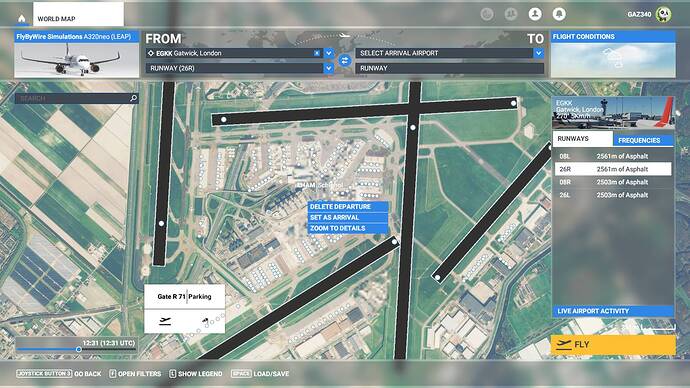Screen dimensions: 690x388
Task: Expand the departure airport dropdown
Action: pyautogui.click(x=329, y=53)
